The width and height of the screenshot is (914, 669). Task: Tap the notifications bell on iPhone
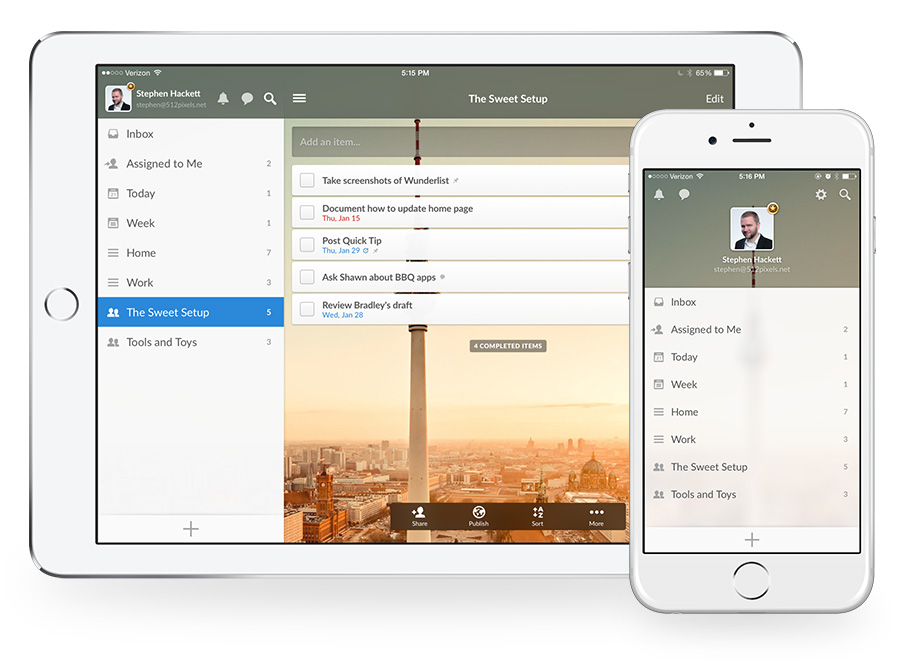click(659, 194)
